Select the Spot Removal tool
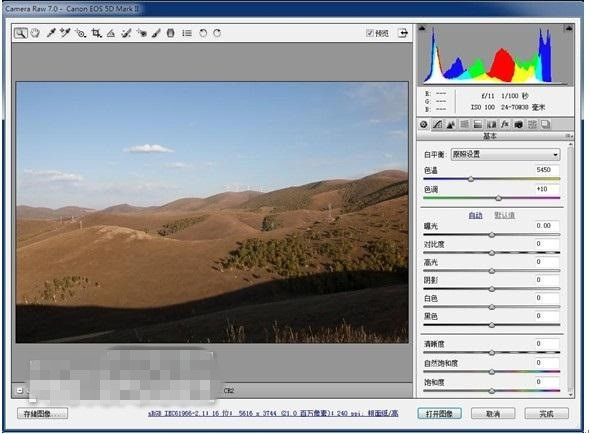The image size is (590, 434). (x=126, y=33)
